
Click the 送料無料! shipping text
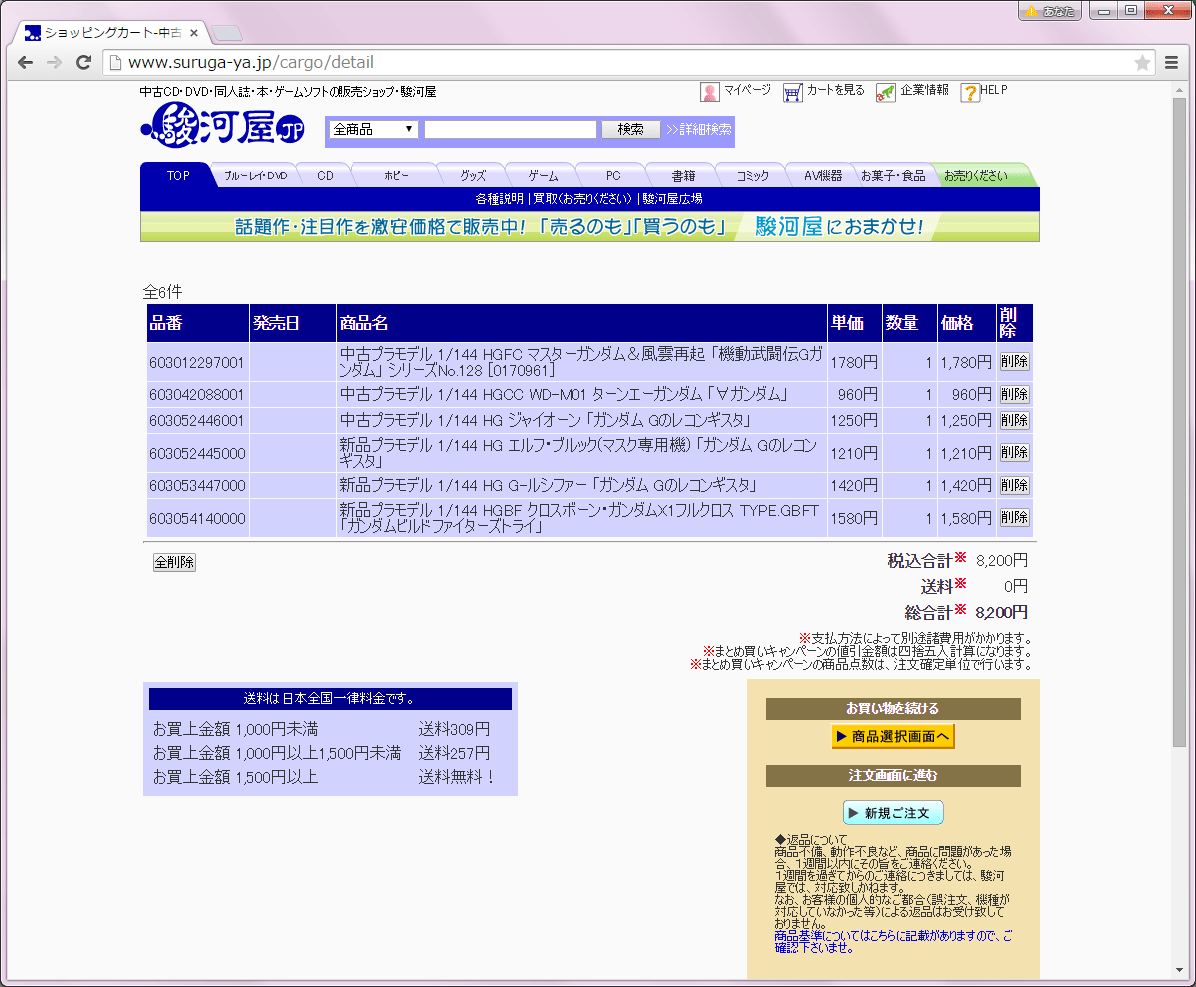pos(457,776)
